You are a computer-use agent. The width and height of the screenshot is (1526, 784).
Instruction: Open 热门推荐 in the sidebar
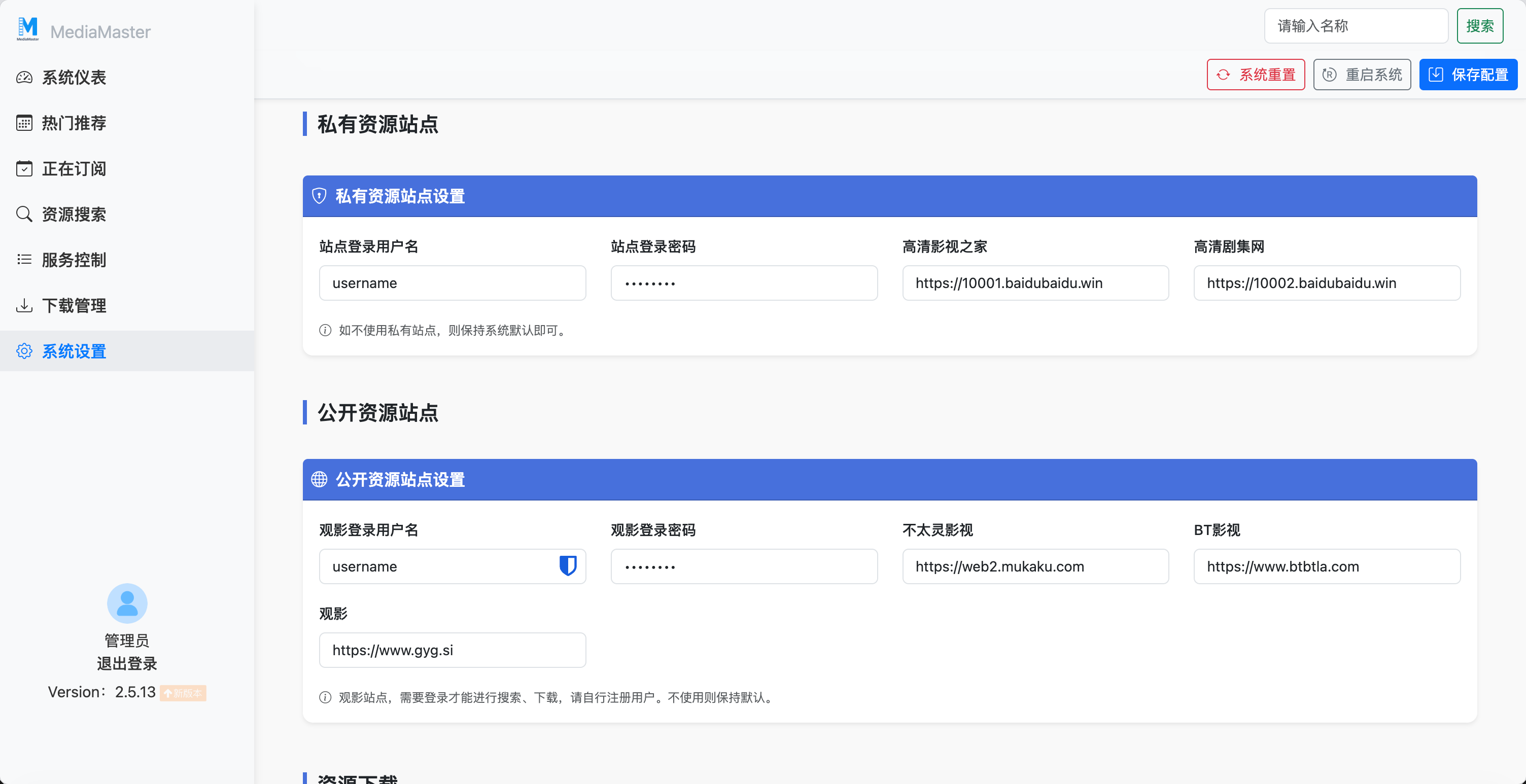tap(127, 123)
